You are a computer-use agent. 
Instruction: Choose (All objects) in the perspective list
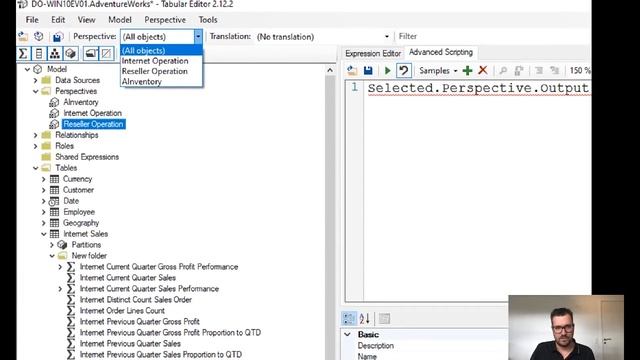point(162,51)
